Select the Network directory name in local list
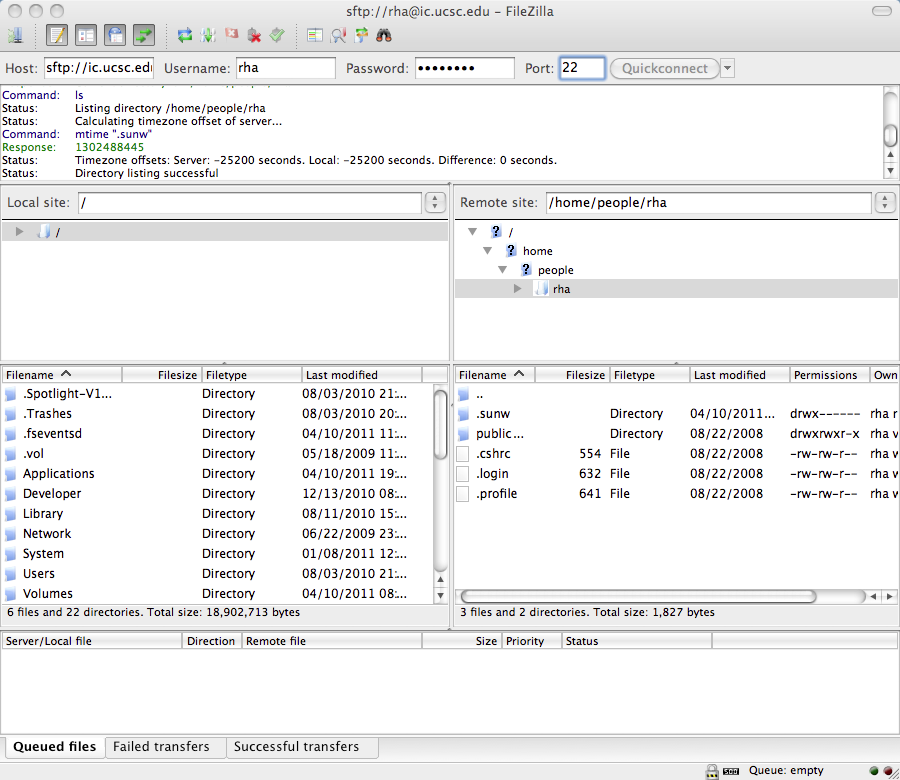Image resolution: width=900 pixels, height=780 pixels. (47, 534)
